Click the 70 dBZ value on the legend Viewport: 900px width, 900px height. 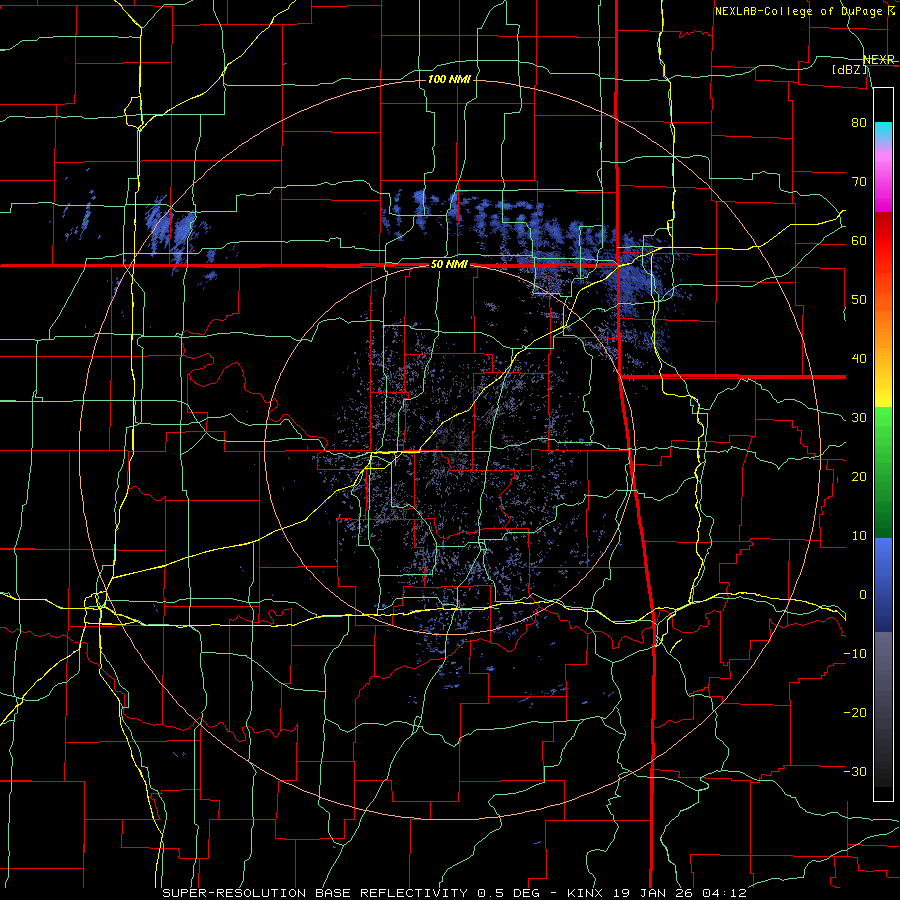(x=859, y=181)
